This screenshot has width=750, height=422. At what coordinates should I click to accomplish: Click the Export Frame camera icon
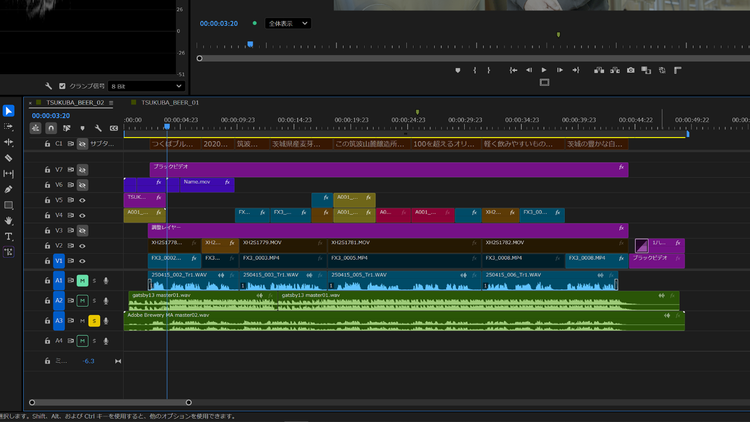click(630, 70)
